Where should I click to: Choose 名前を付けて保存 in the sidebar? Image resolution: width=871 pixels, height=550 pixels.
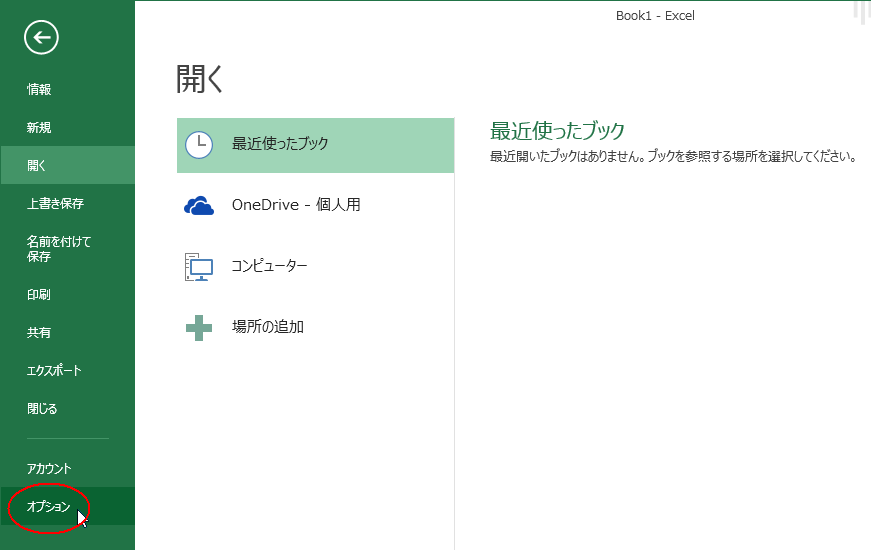(68, 249)
